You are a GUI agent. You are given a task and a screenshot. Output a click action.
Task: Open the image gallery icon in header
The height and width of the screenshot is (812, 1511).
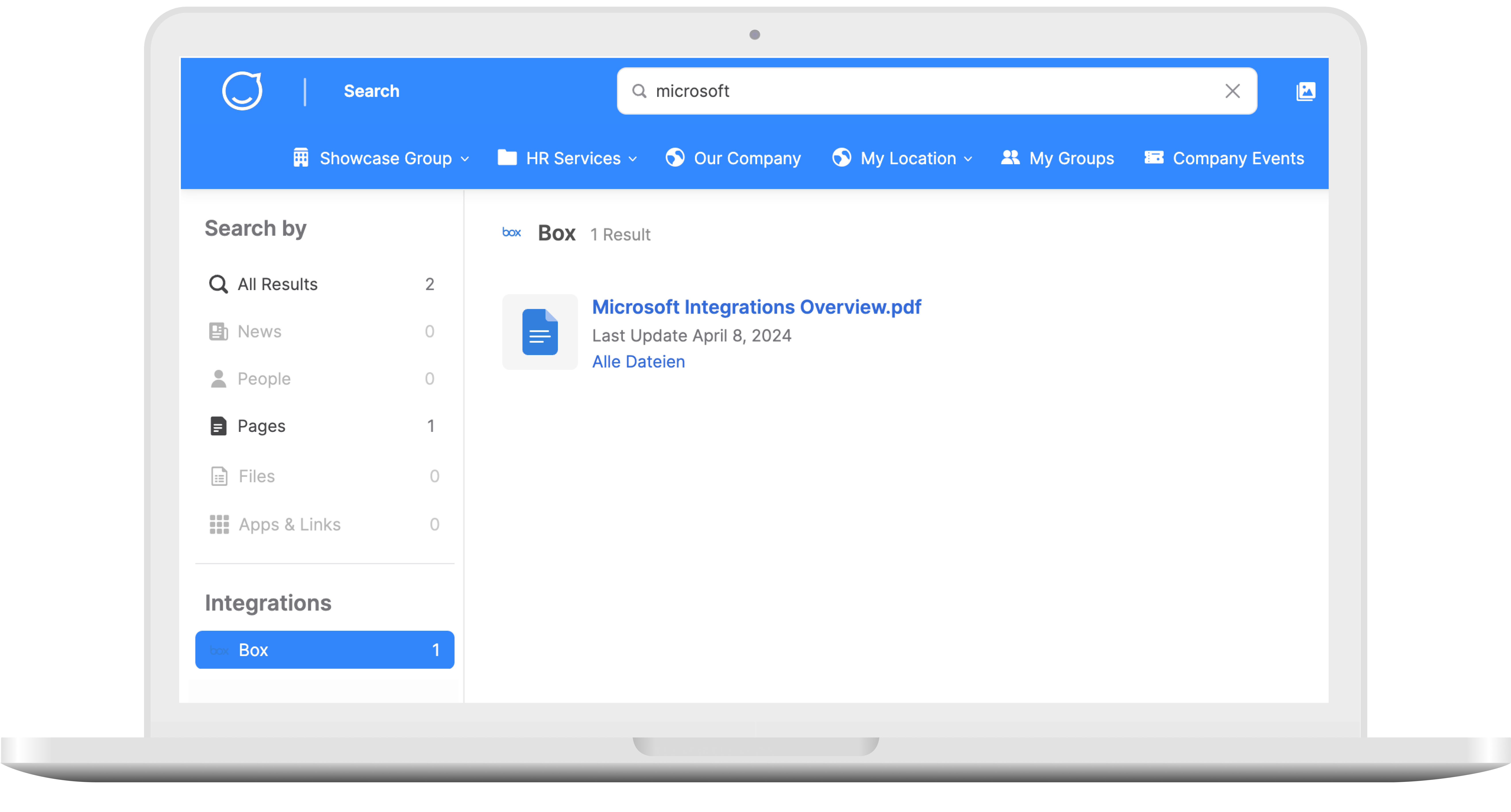pyautogui.click(x=1305, y=91)
